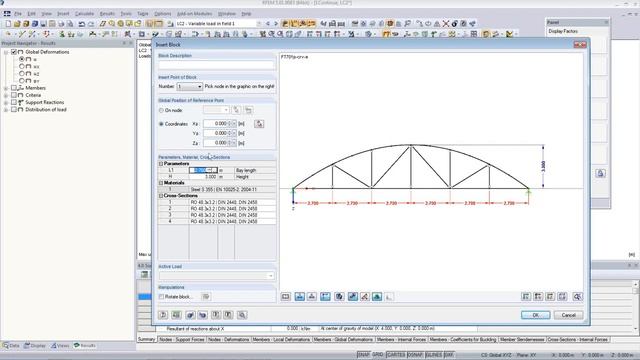Screen dimensions: 640x360
Task: Click the help question-mark icon at the bottom left of the dialog
Action: click(163, 315)
